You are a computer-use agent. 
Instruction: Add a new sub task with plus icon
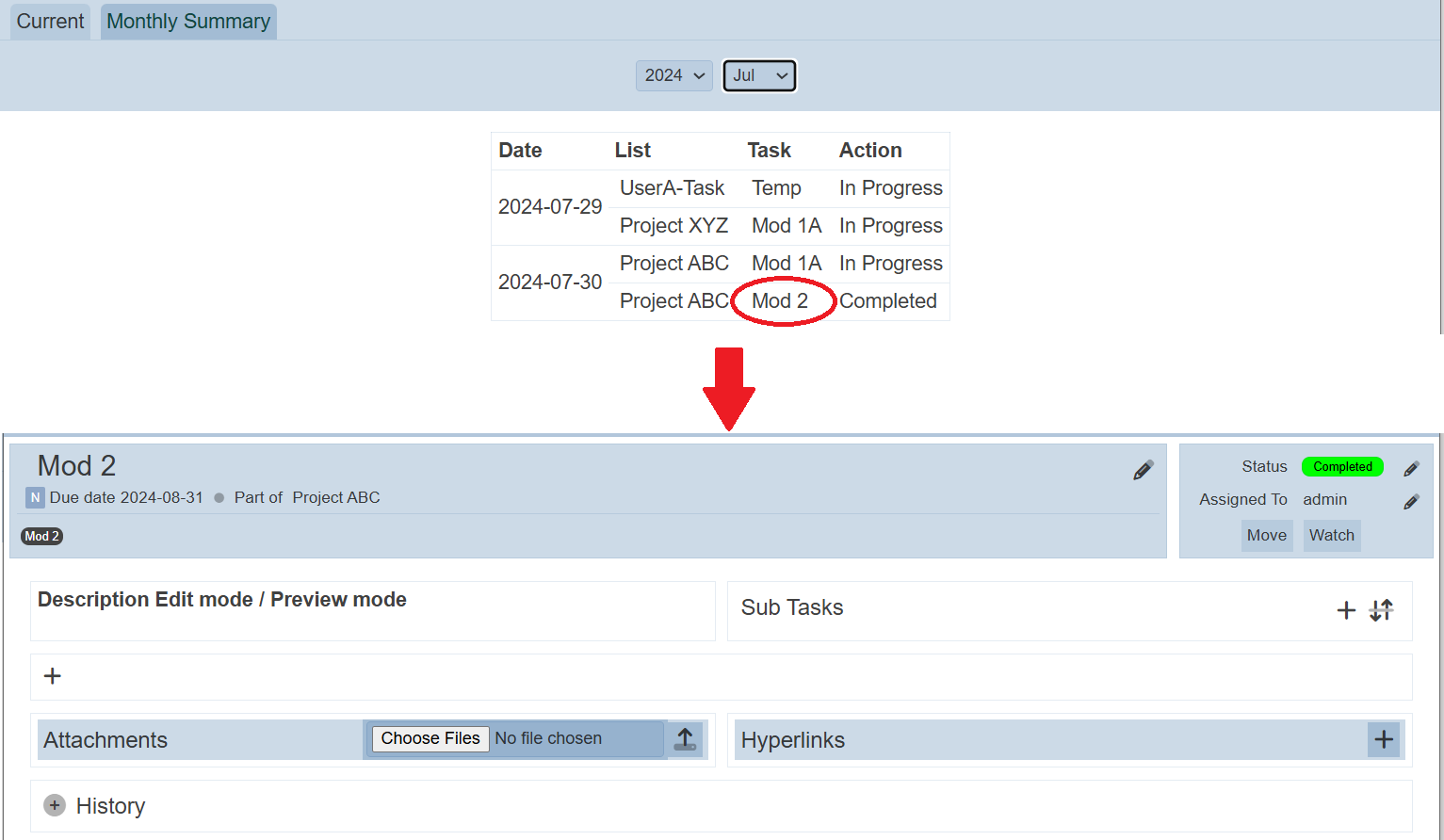[x=1346, y=610]
